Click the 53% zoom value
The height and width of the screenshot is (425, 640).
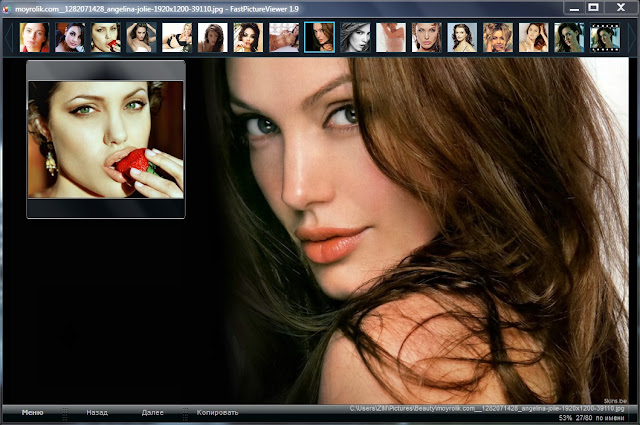(565, 418)
